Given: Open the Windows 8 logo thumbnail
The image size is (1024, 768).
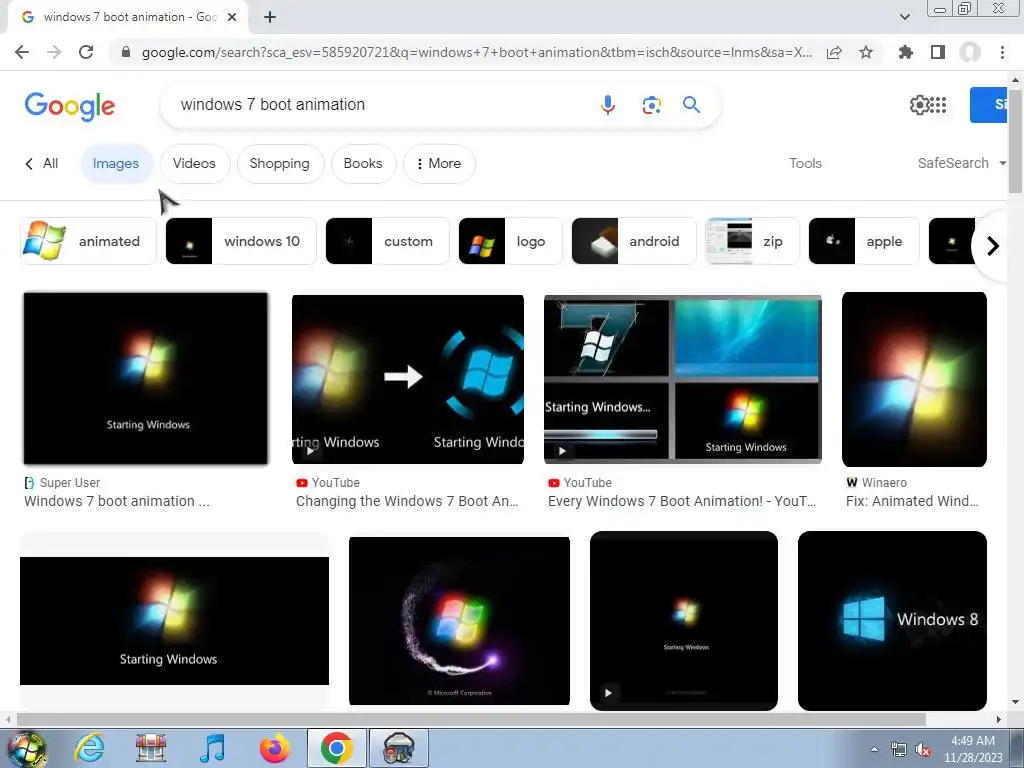Looking at the screenshot, I should click(x=892, y=620).
